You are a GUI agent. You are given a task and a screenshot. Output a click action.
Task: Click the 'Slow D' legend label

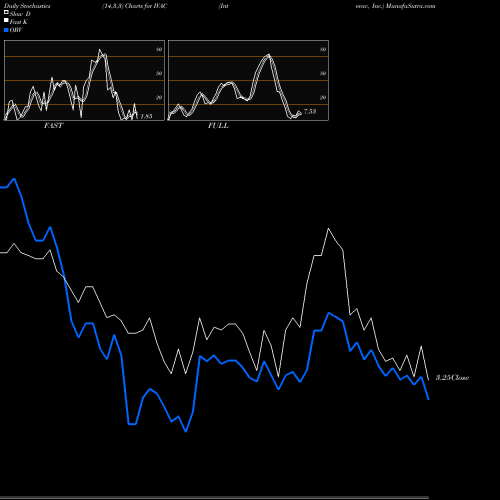[x=20, y=14]
